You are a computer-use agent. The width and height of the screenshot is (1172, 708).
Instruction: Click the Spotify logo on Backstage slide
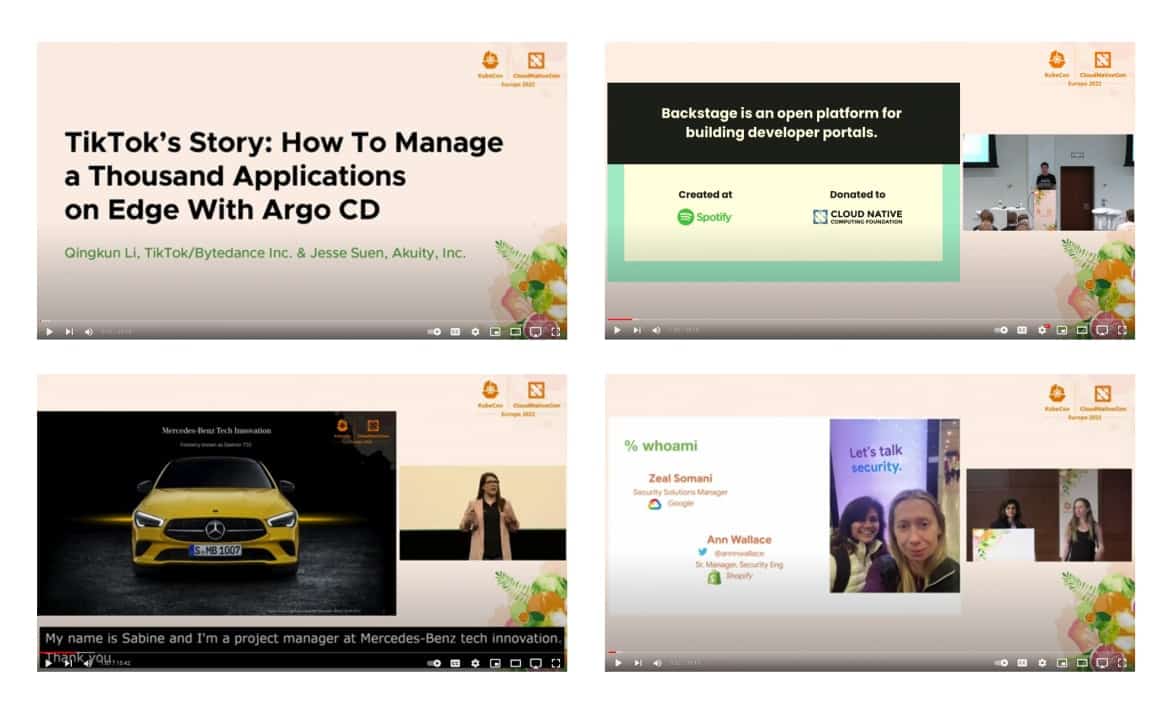(x=704, y=217)
